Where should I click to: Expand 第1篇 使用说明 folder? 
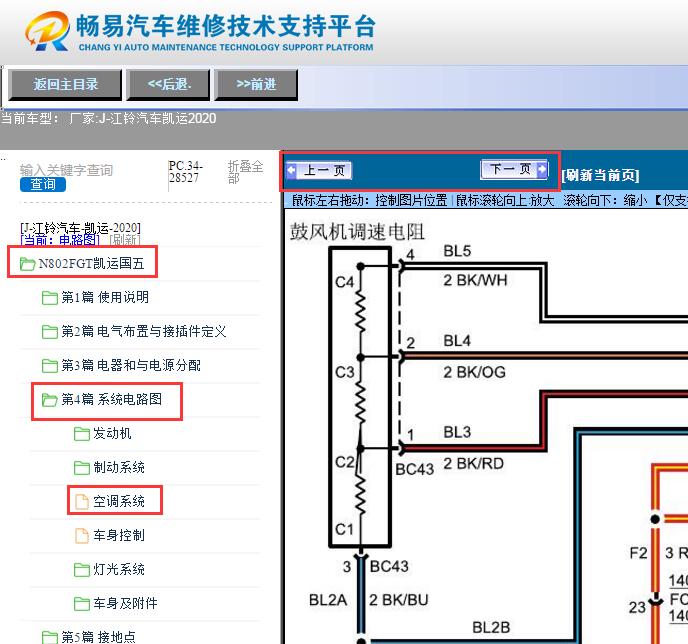pos(105,297)
